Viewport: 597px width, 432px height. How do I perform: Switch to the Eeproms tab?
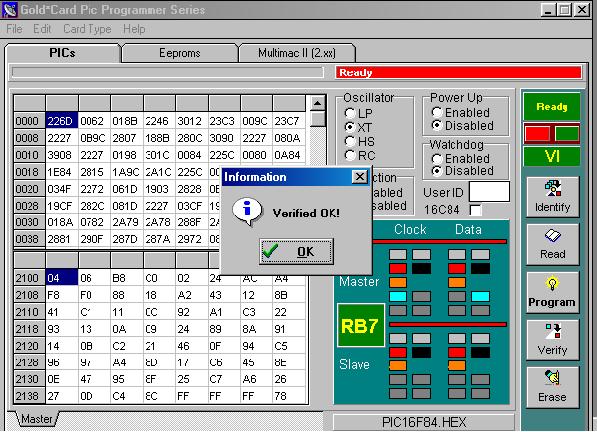point(180,53)
